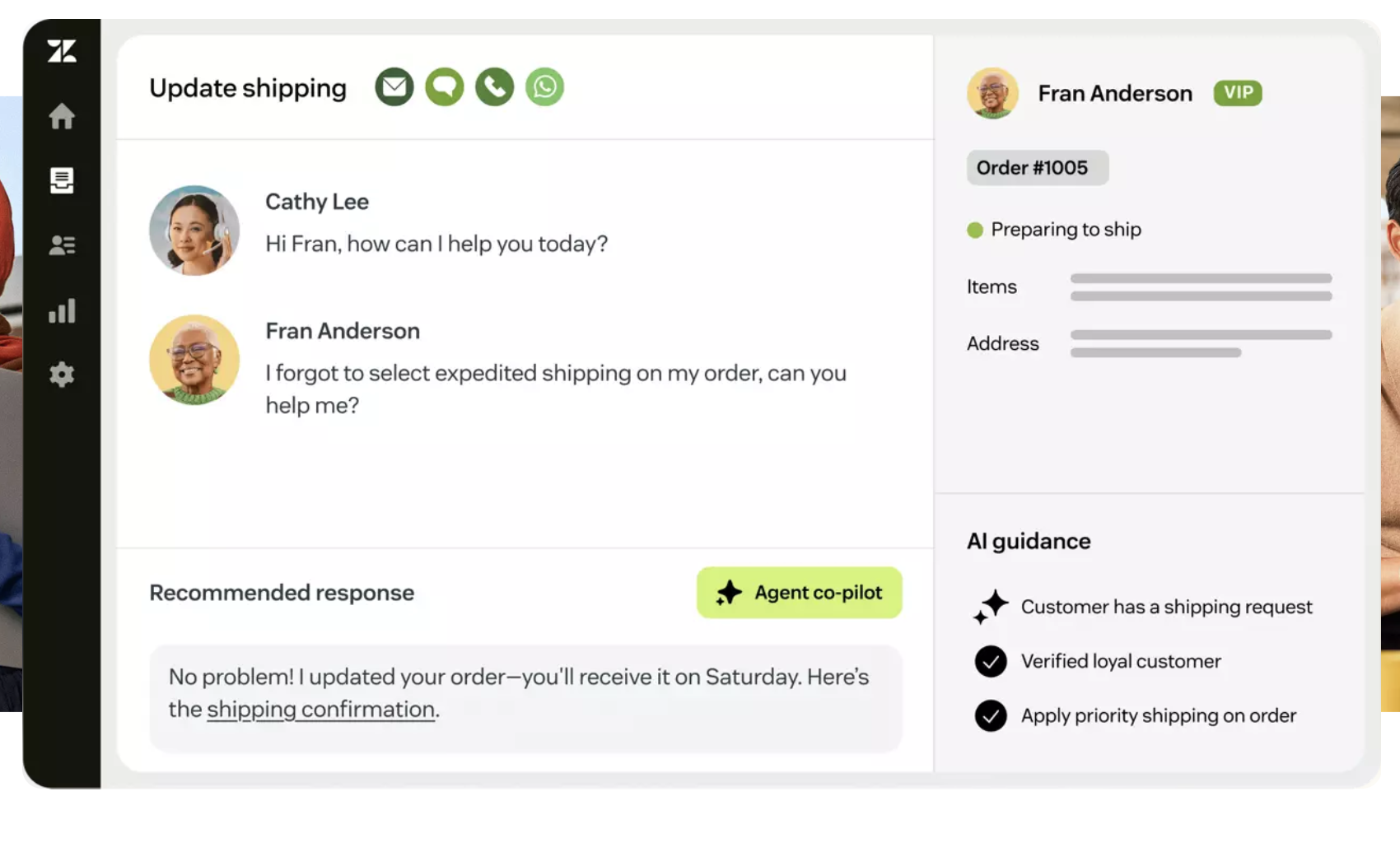The height and width of the screenshot is (843, 1400).
Task: Toggle the Verified loyal customer check
Action: tap(991, 661)
